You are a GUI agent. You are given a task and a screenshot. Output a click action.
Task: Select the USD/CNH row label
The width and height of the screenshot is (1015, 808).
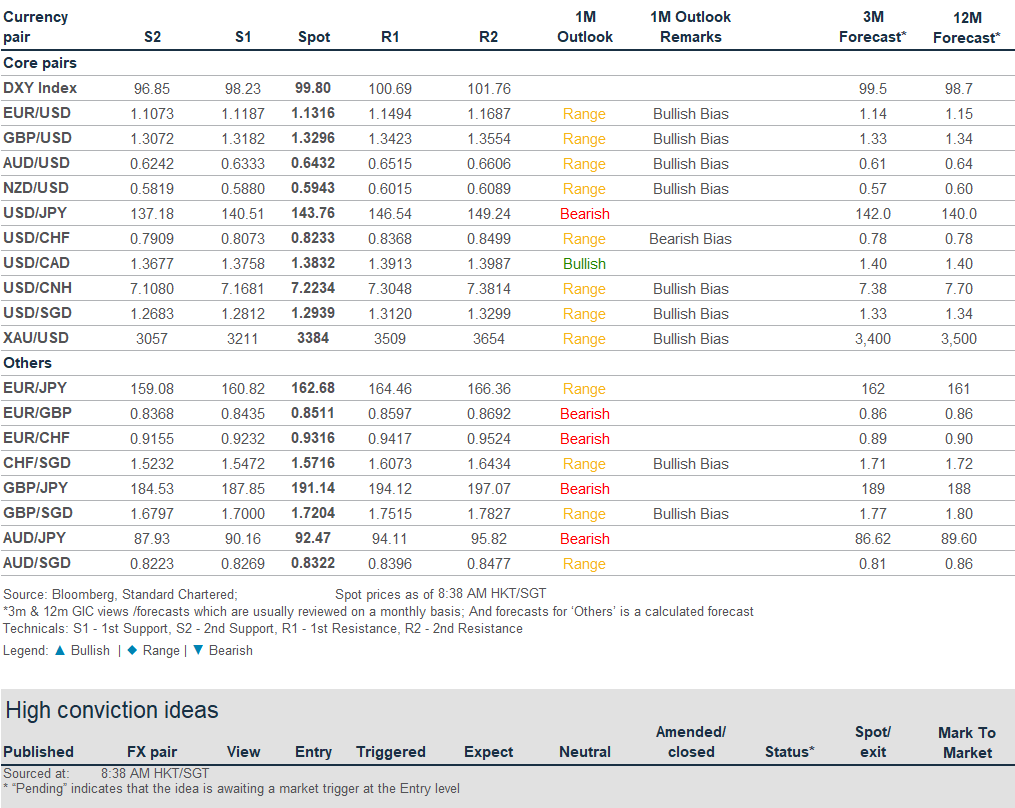(38, 287)
